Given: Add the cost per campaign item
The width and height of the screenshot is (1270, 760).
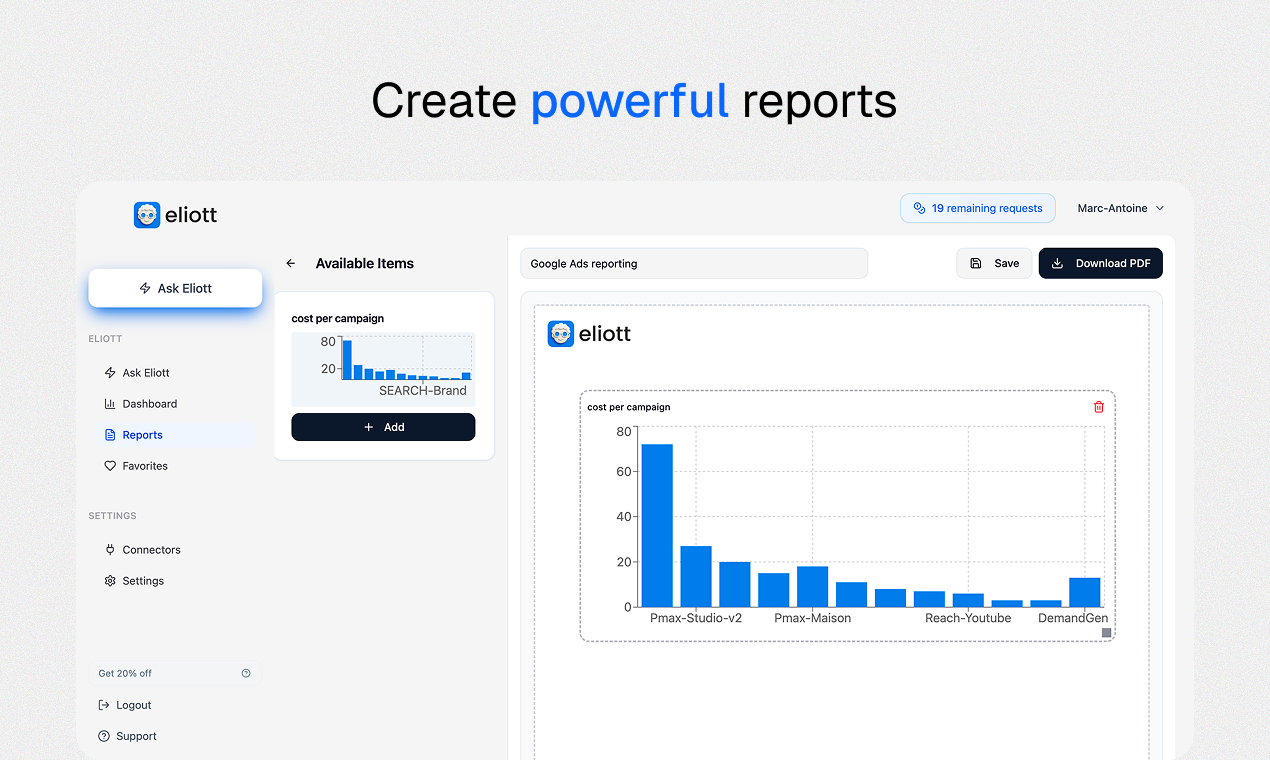Looking at the screenshot, I should (383, 427).
